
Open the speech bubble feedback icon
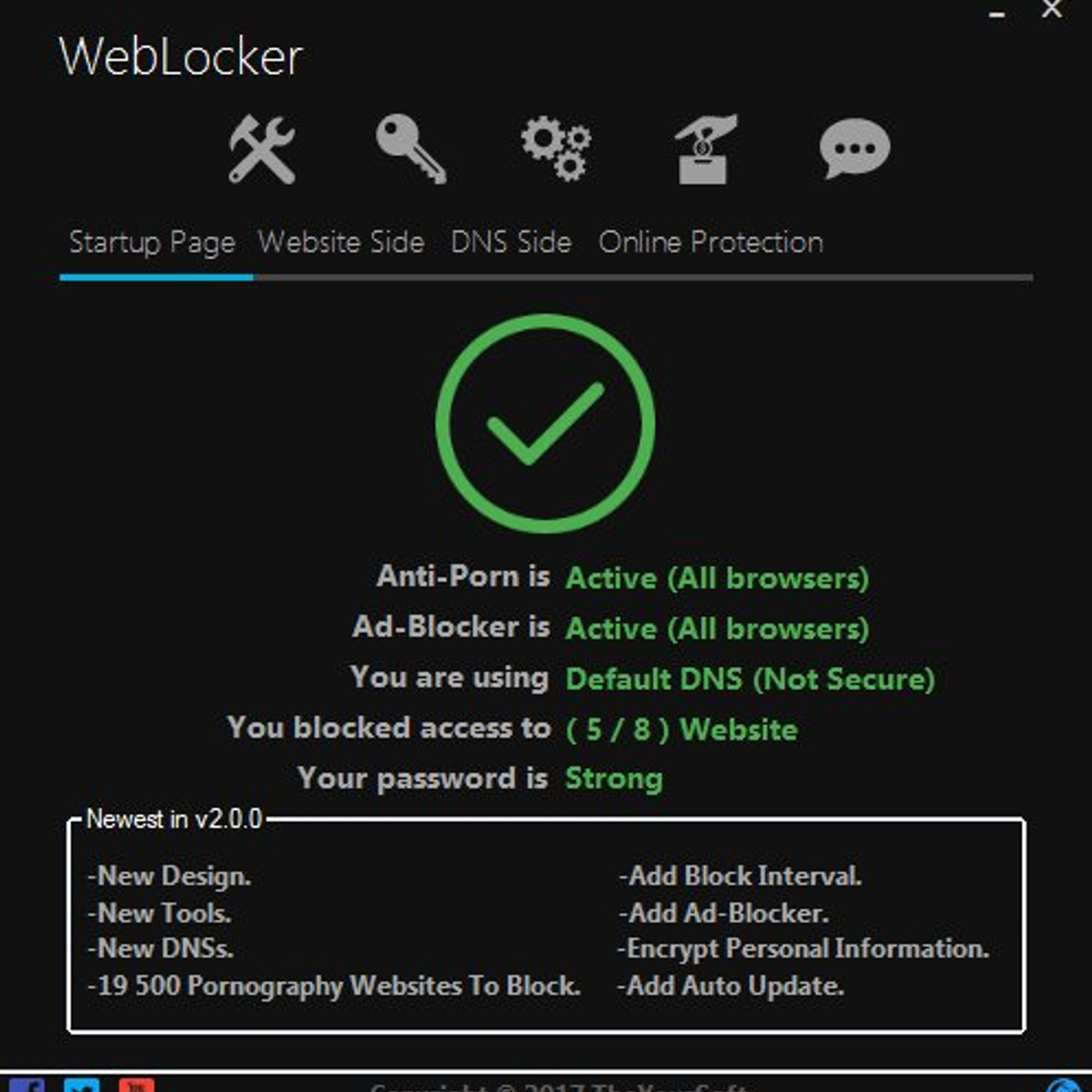click(854, 149)
